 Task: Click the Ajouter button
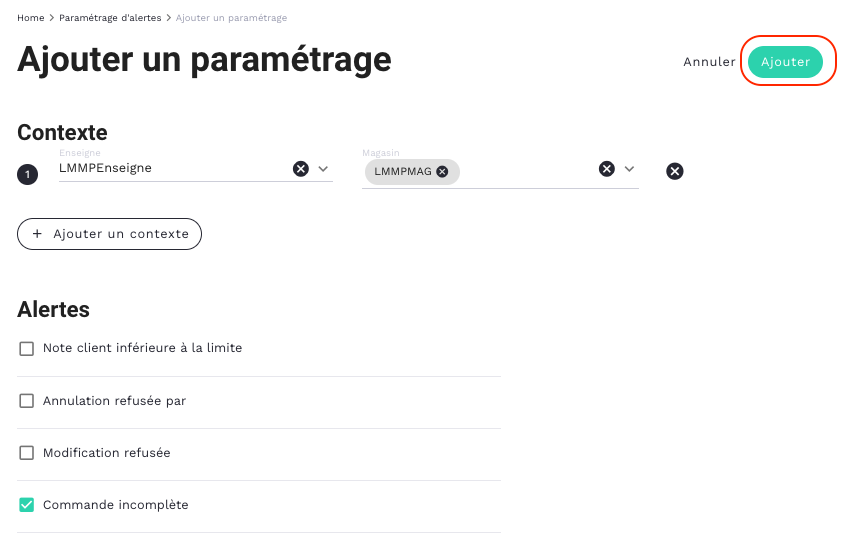[x=785, y=61]
